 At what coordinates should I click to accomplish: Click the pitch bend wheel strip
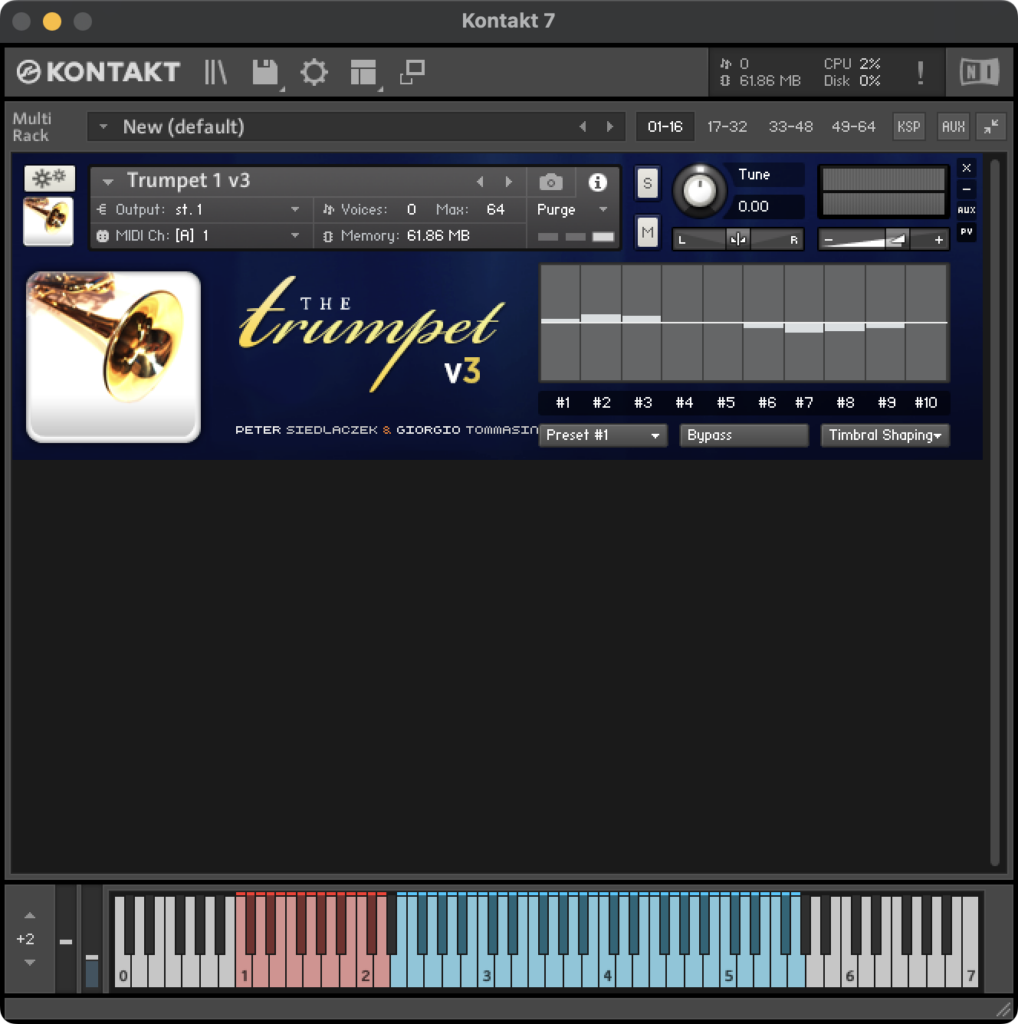(x=66, y=940)
